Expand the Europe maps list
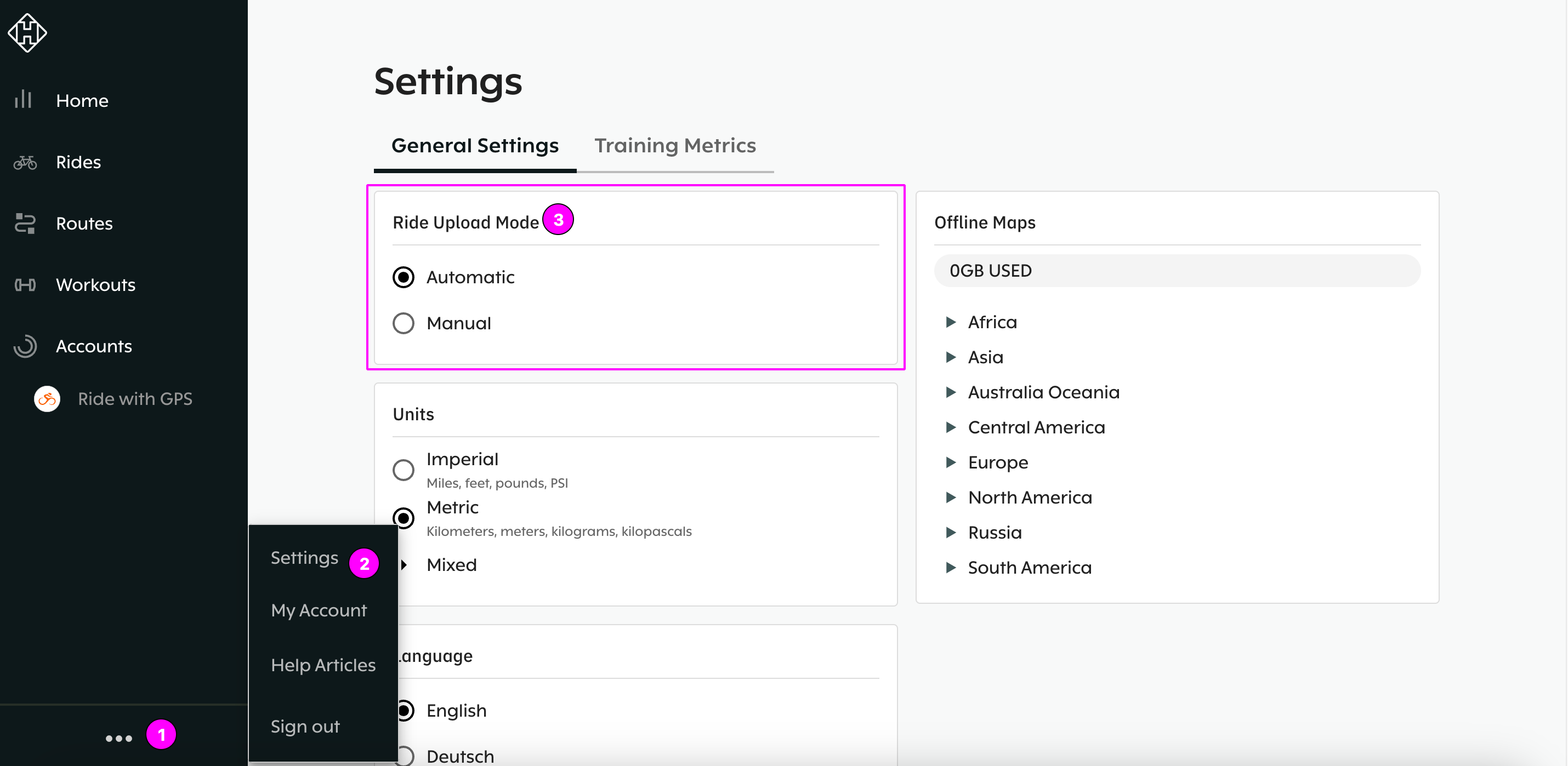Image resolution: width=1568 pixels, height=766 pixels. [x=950, y=462]
